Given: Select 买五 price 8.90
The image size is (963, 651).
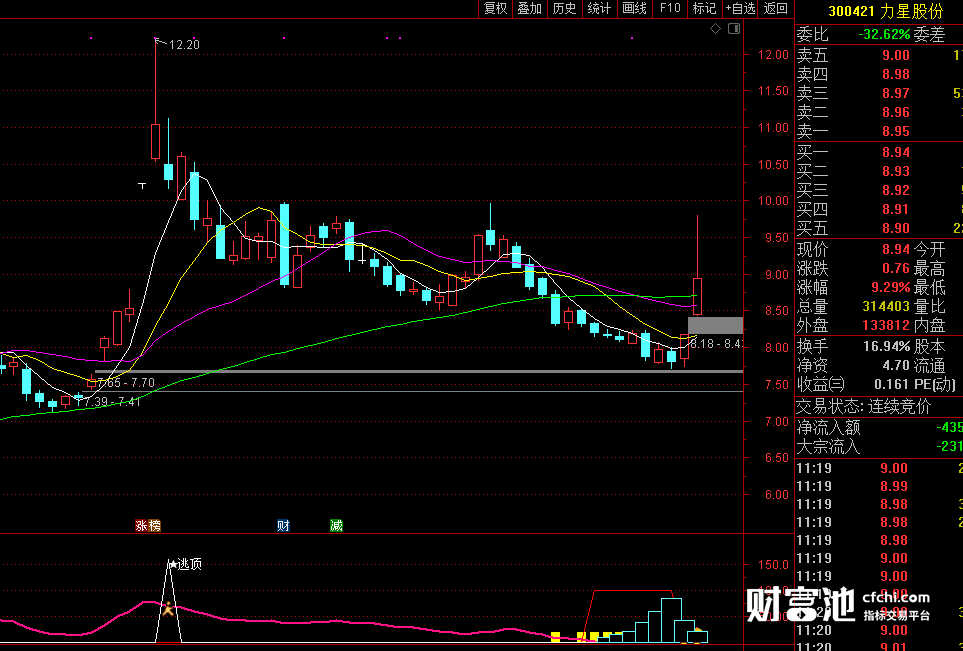Looking at the screenshot, I should (895, 228).
